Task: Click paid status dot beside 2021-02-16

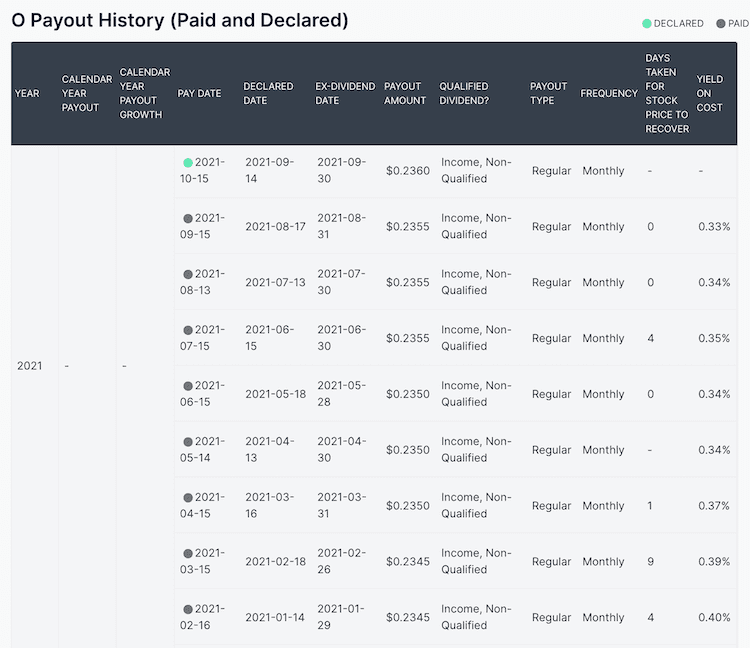Action: (188, 609)
